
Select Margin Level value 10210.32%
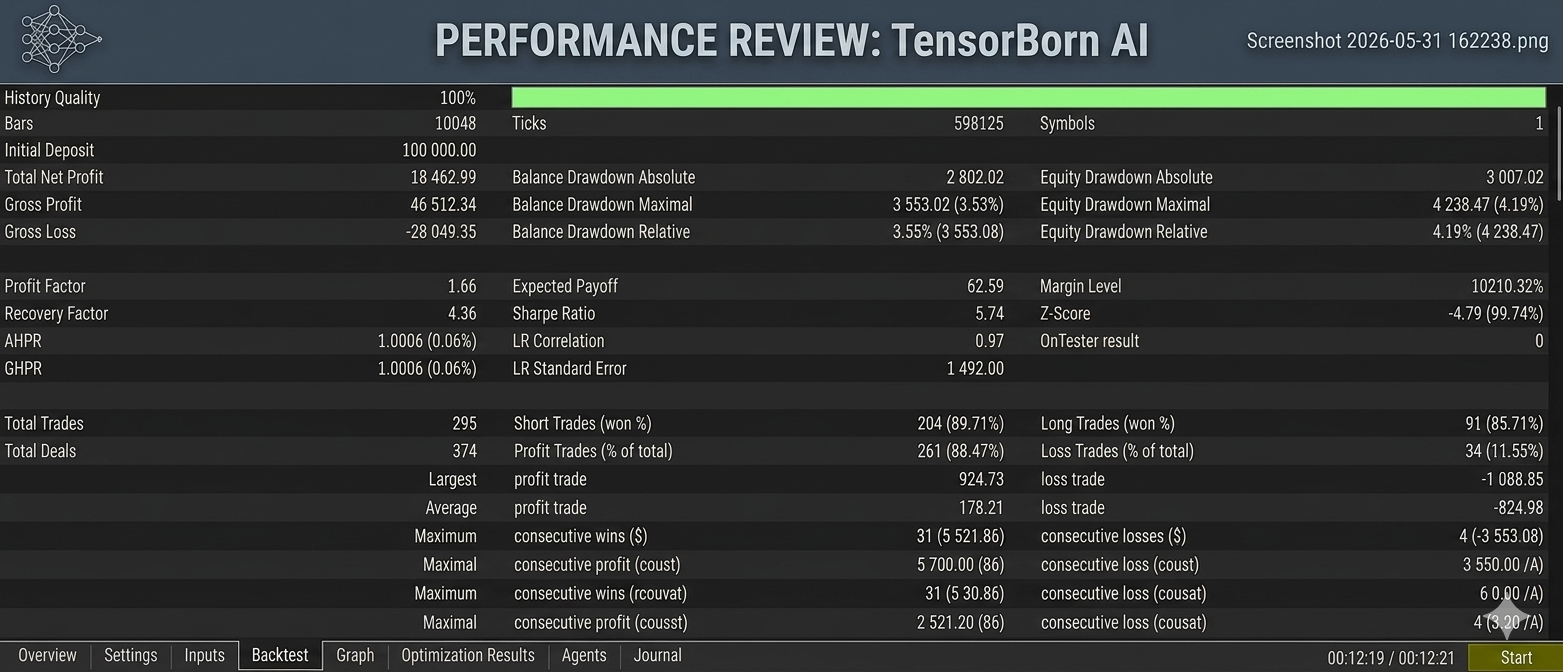pos(1508,286)
